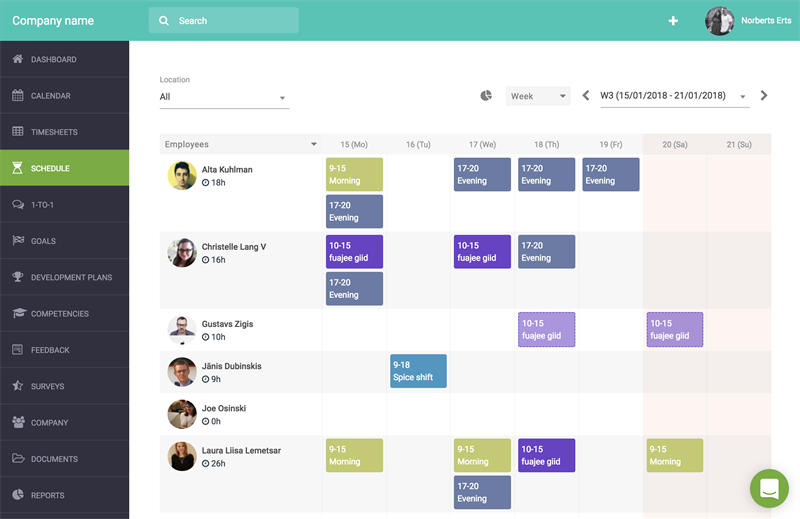Open Calendar menu item
This screenshot has height=519, width=800.
(64, 95)
